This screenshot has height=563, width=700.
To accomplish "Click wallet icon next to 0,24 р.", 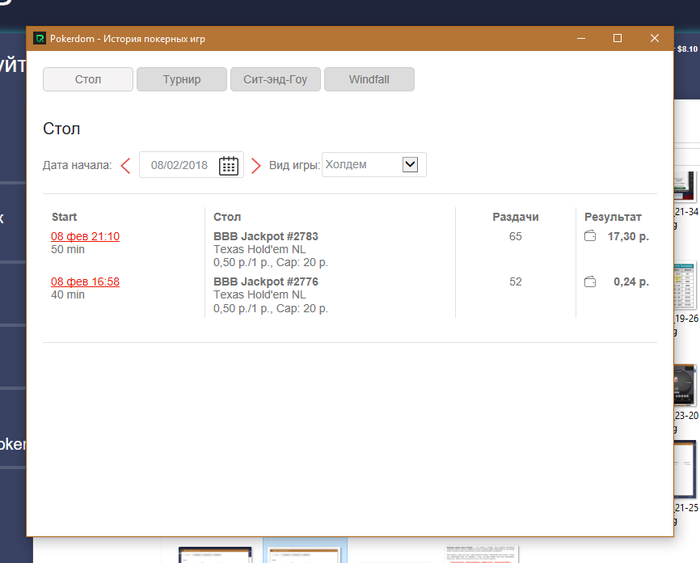I will point(590,282).
